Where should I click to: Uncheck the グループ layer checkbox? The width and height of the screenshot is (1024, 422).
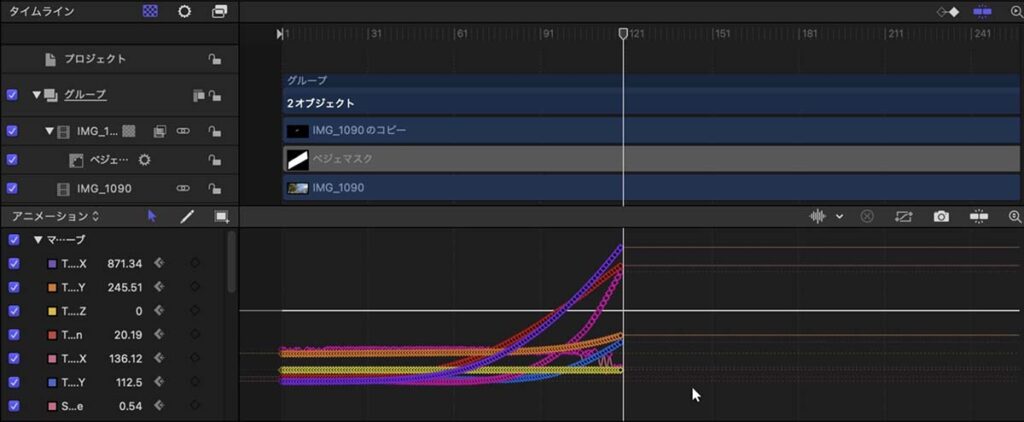(x=12, y=95)
